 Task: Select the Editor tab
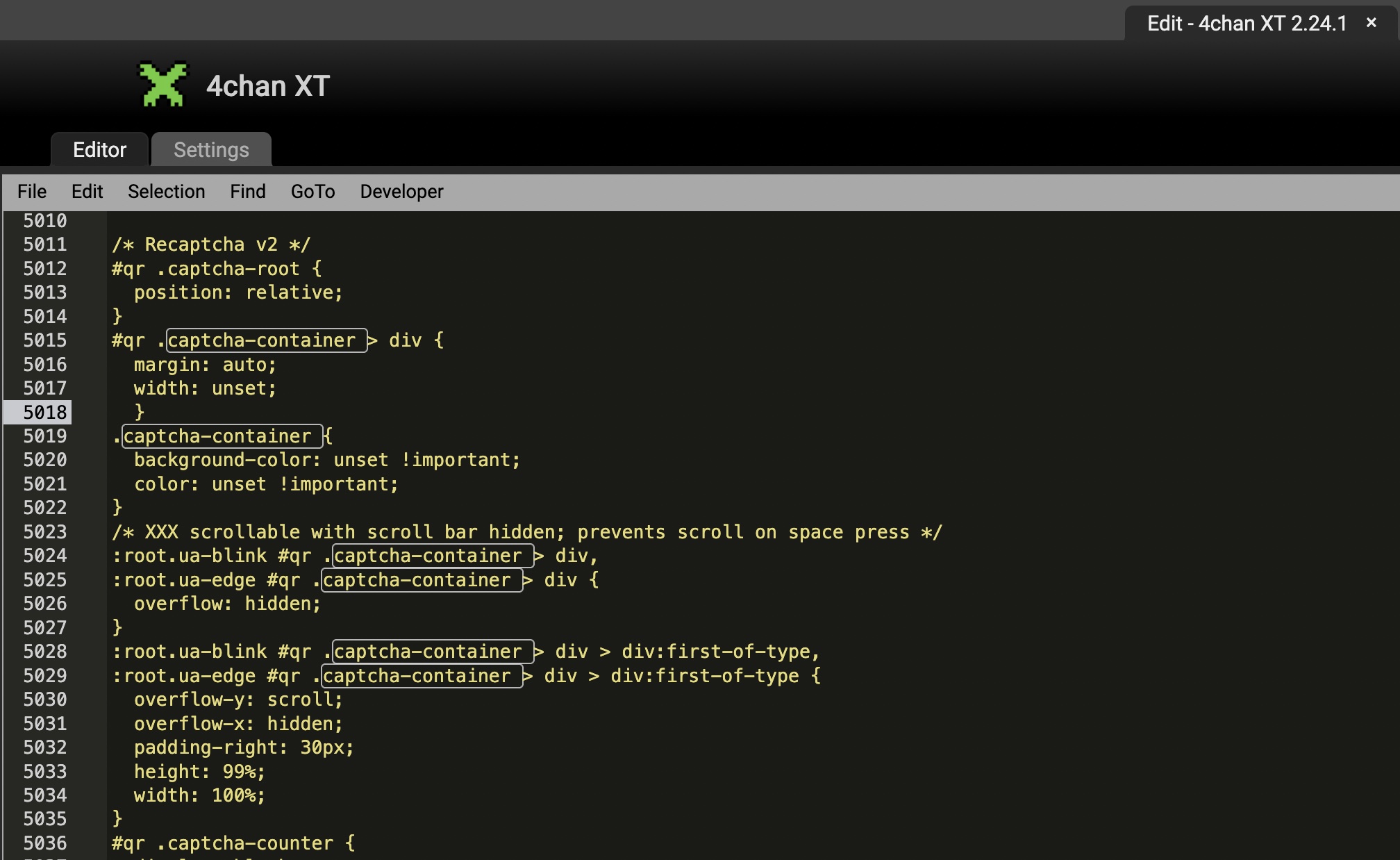[x=99, y=150]
